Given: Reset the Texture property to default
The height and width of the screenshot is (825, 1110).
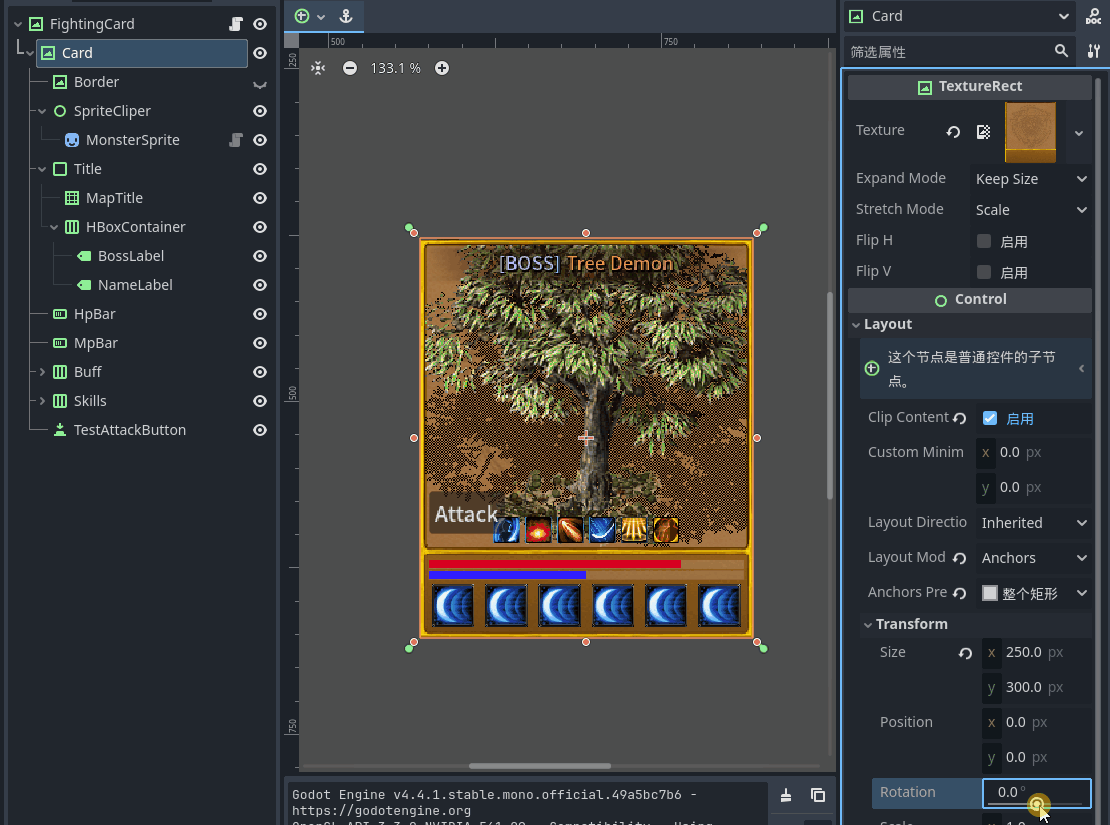Looking at the screenshot, I should pyautogui.click(x=953, y=132).
